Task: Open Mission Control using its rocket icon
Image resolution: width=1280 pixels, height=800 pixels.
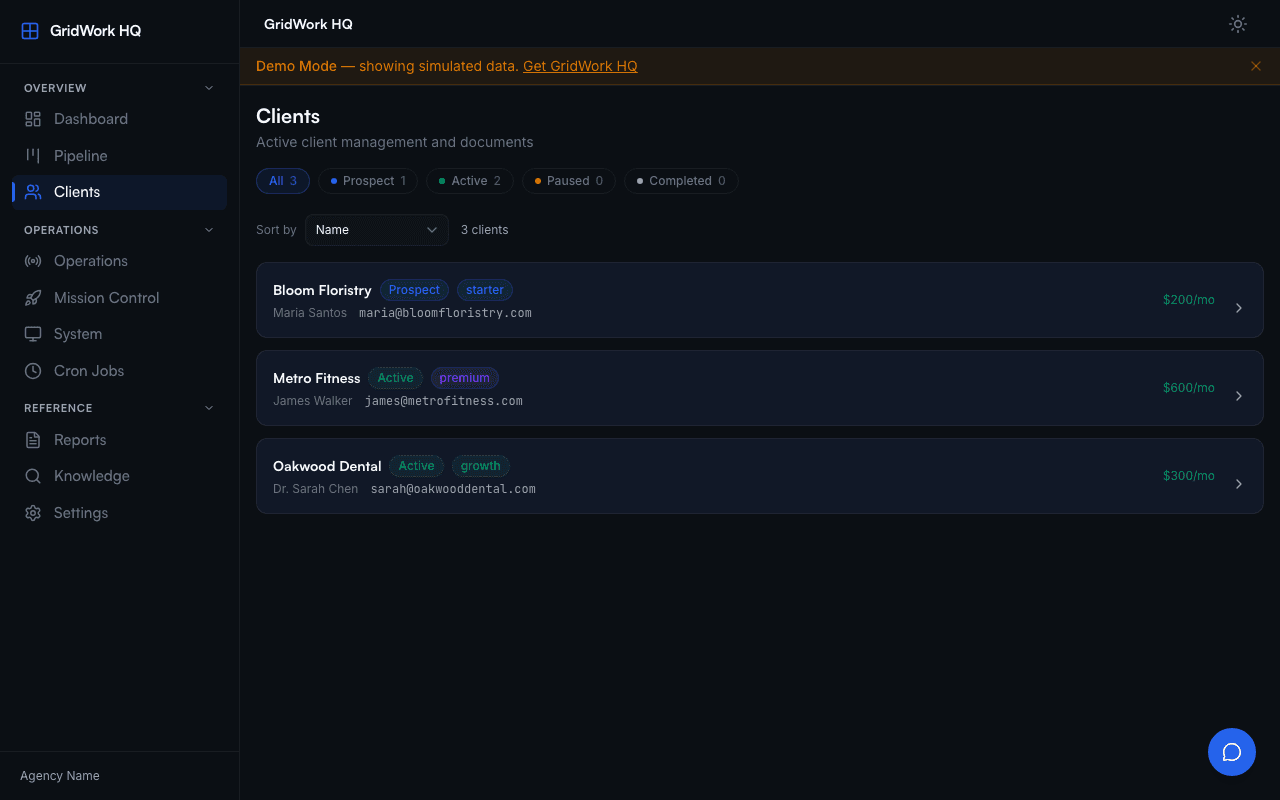Action: click(x=33, y=297)
